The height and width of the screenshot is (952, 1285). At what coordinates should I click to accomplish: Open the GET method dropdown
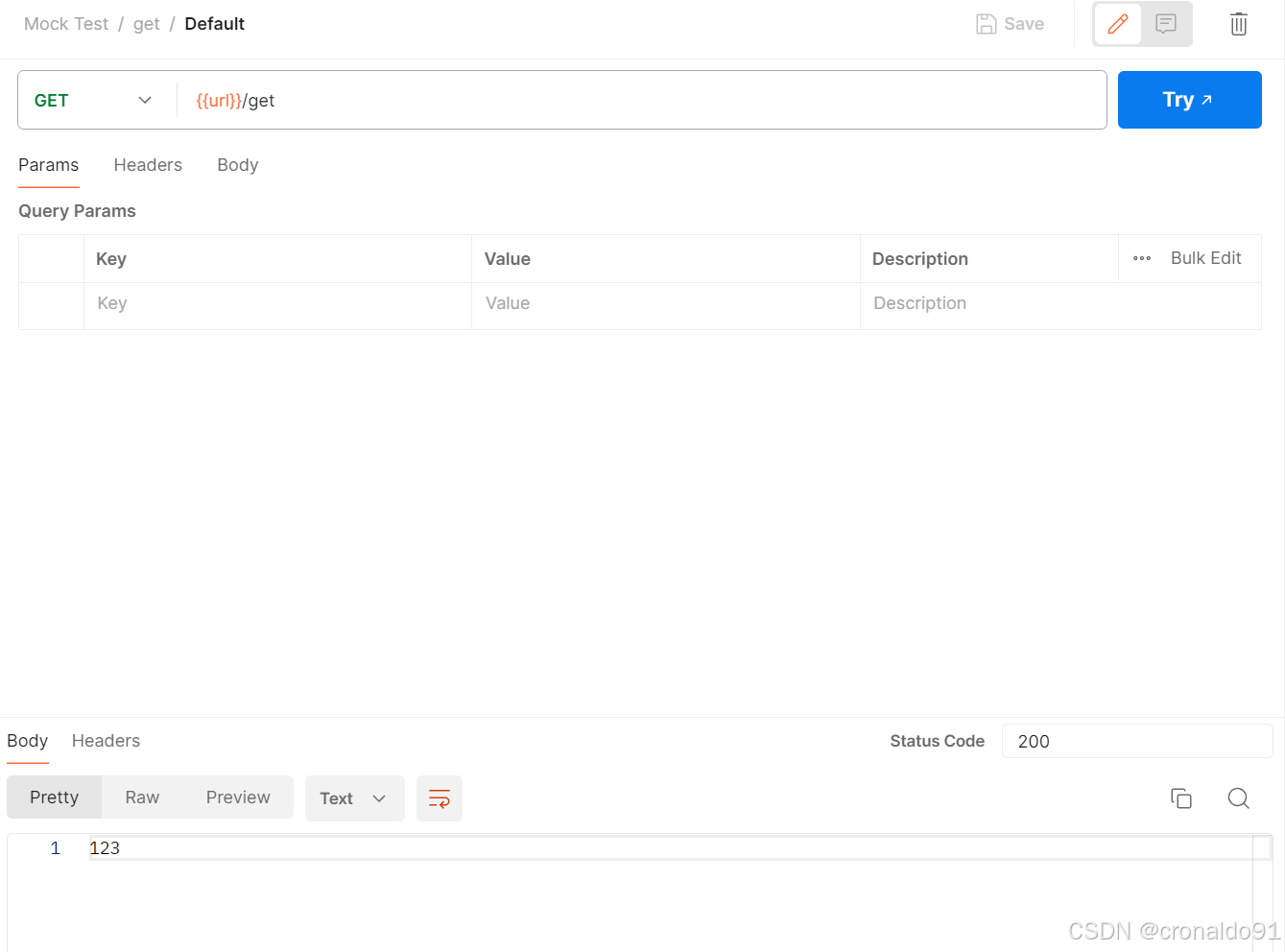pos(96,101)
